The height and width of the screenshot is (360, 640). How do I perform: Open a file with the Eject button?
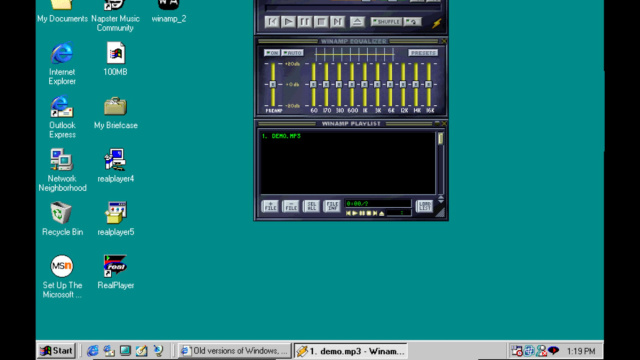click(x=357, y=22)
